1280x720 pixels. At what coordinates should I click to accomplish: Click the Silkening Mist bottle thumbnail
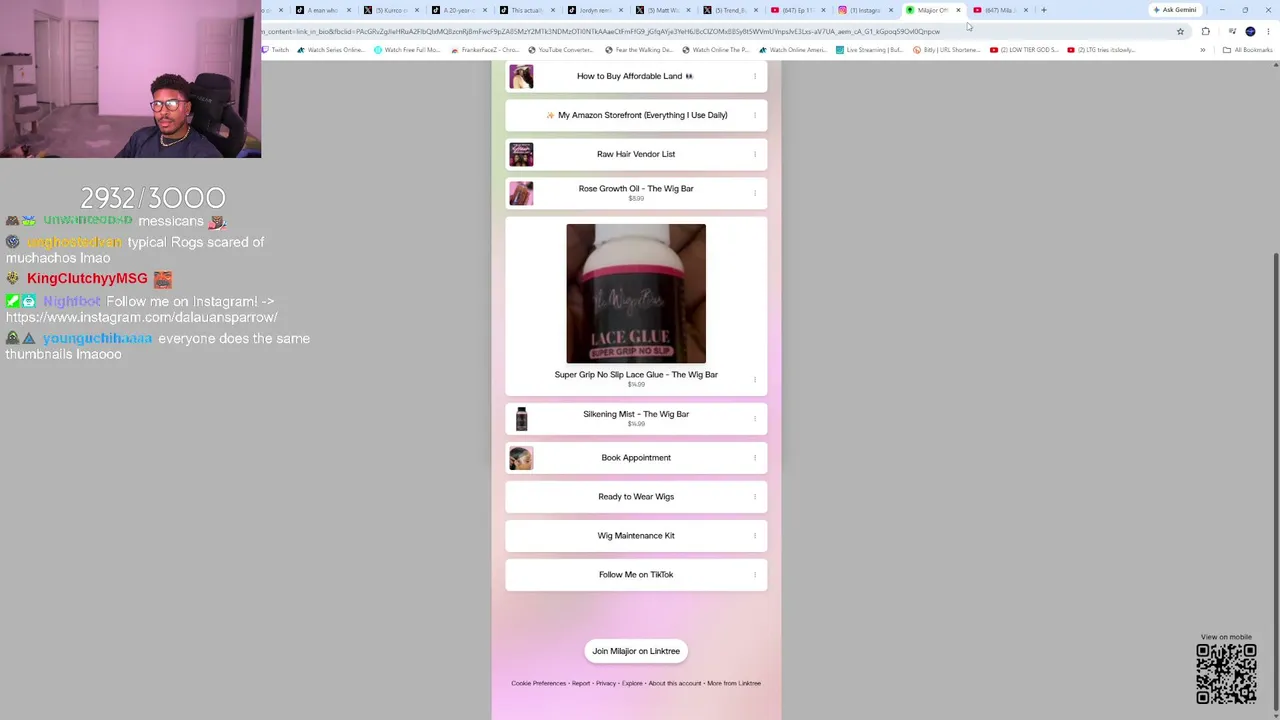(521, 419)
